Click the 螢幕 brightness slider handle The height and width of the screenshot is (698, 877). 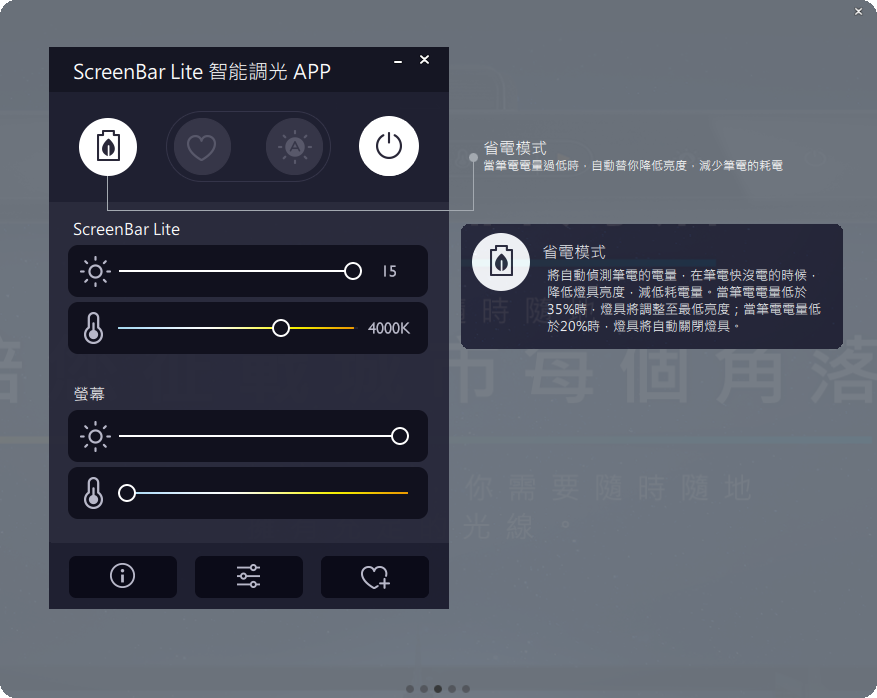coord(400,436)
